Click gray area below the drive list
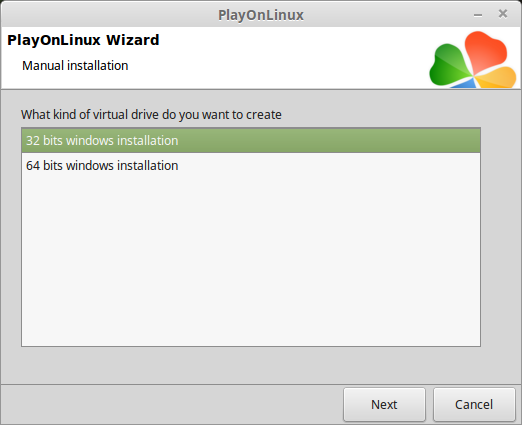 [x=251, y=365]
